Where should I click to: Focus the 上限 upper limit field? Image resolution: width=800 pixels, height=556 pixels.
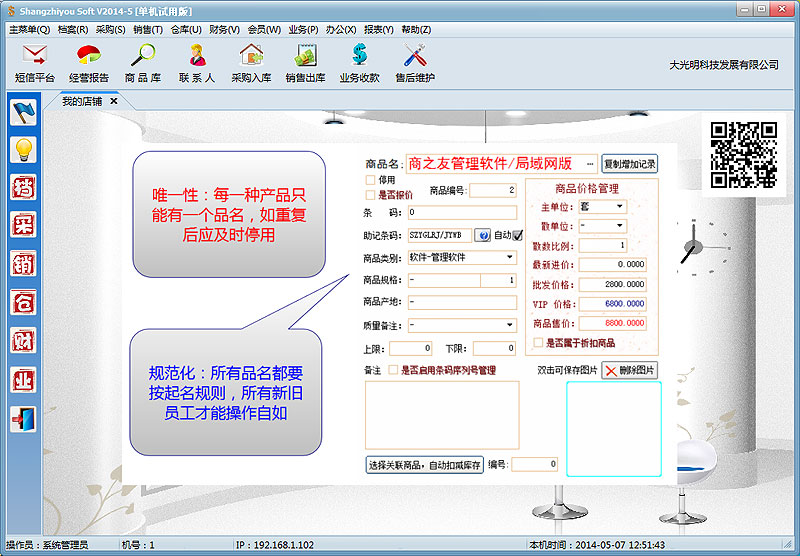click(x=411, y=348)
